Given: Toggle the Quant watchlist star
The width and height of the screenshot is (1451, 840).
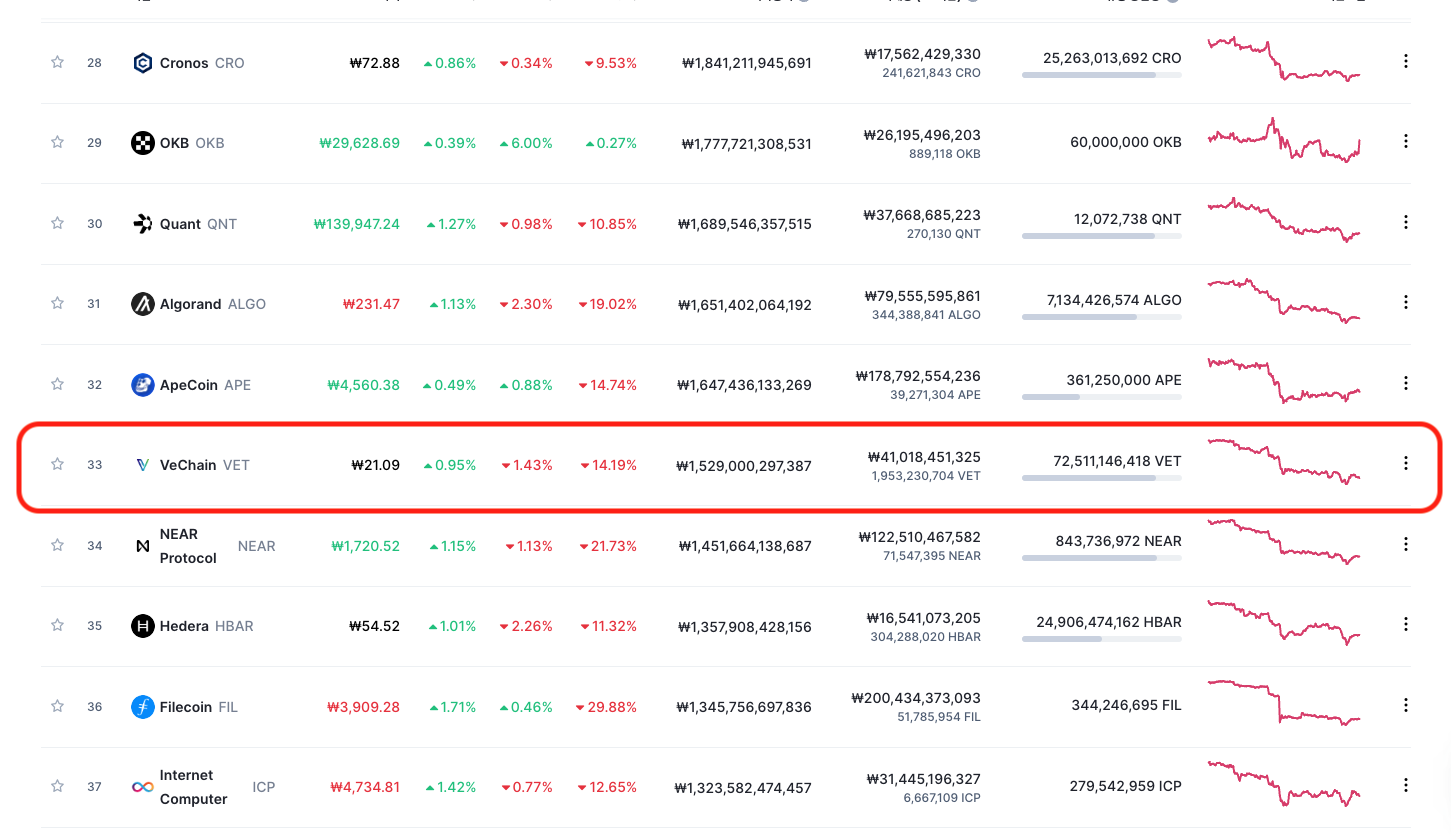Looking at the screenshot, I should pos(57,223).
